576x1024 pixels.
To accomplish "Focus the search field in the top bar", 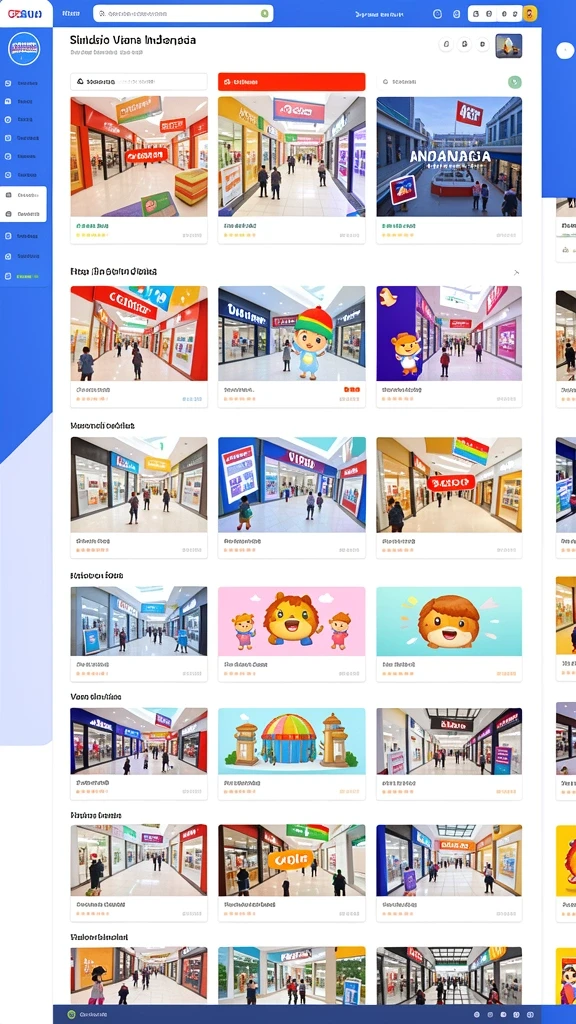I will 183,13.
